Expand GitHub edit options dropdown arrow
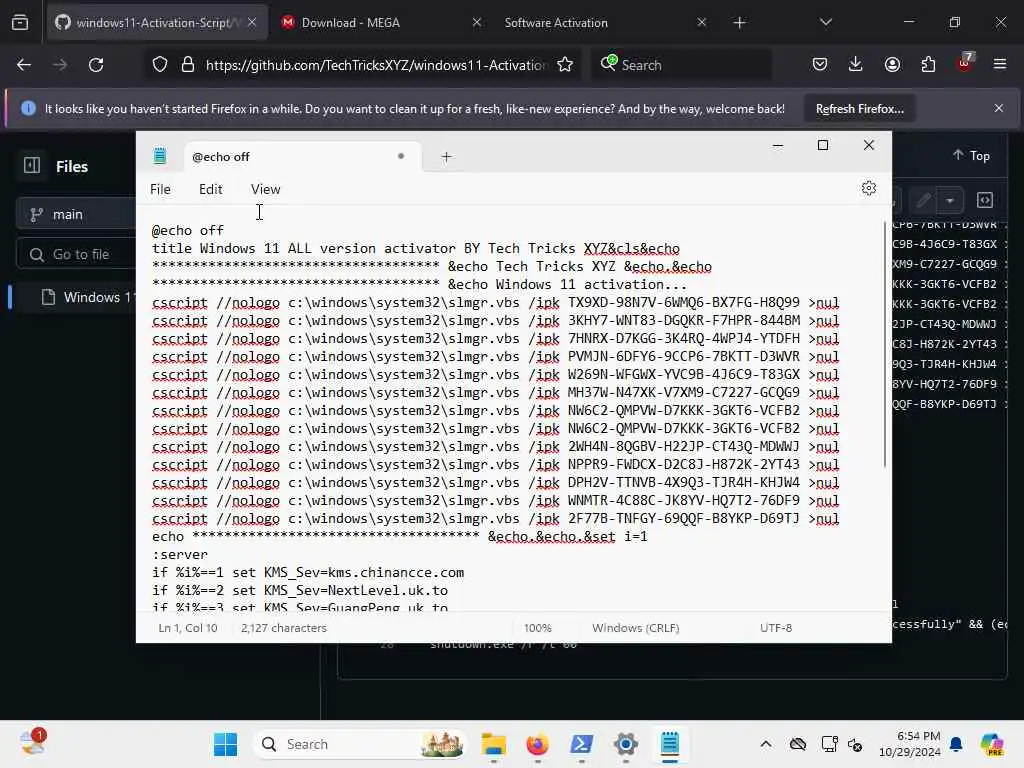Screen dimensions: 1024x768 950,200
